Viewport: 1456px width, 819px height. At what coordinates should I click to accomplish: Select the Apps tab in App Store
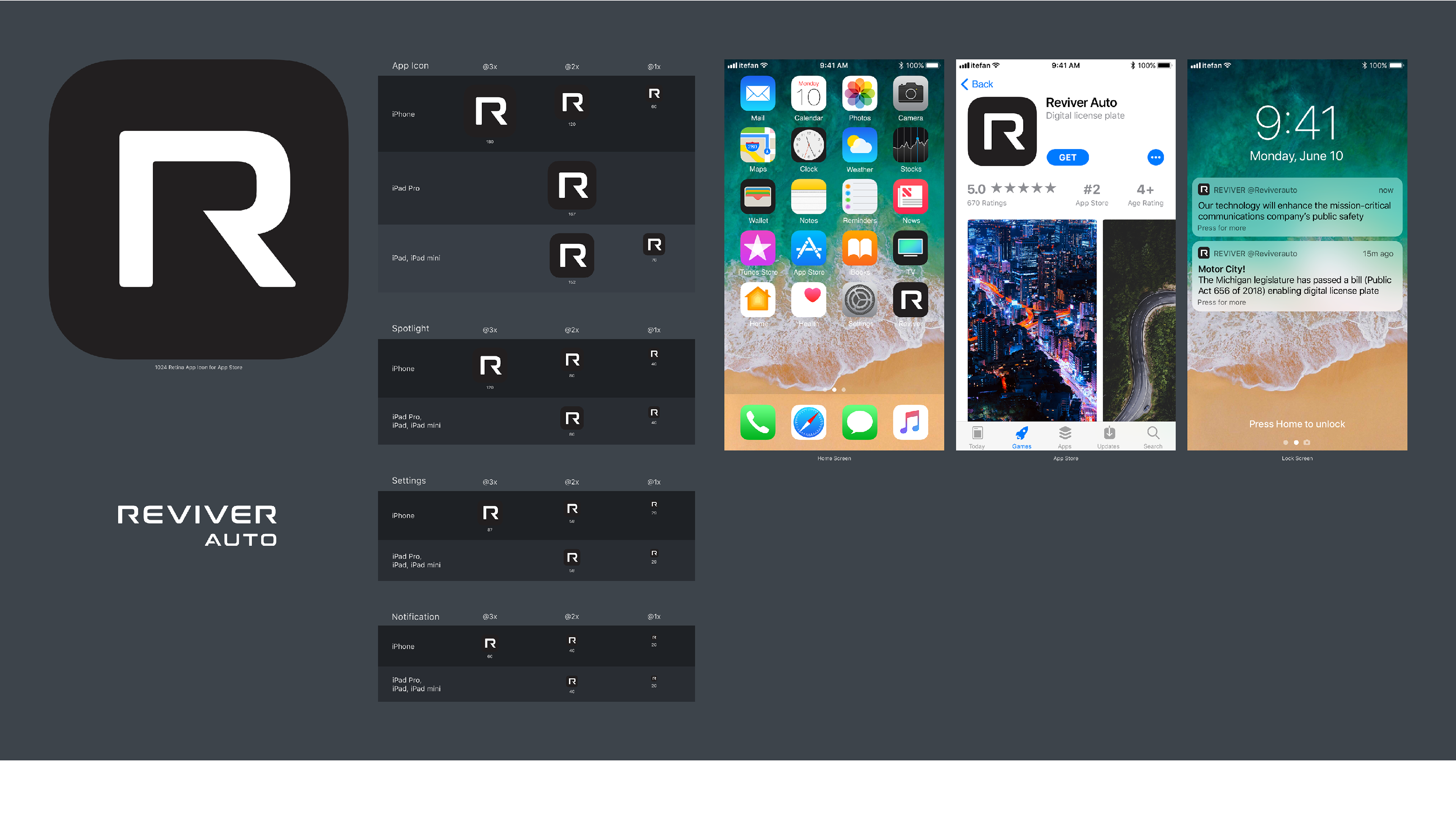1064,437
